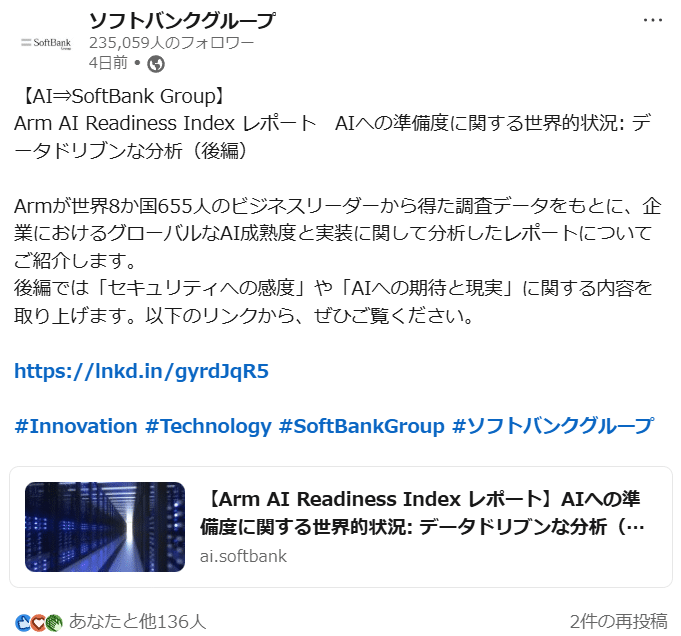Viewport: 681px width, 636px height.
Task: View the 2件の再投稿 reposts
Action: pos(618,622)
